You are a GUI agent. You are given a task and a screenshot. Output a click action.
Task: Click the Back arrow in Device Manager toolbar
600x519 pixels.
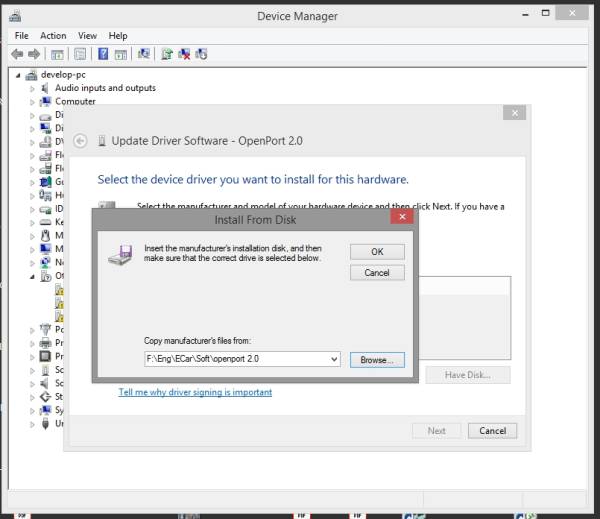coord(17,54)
